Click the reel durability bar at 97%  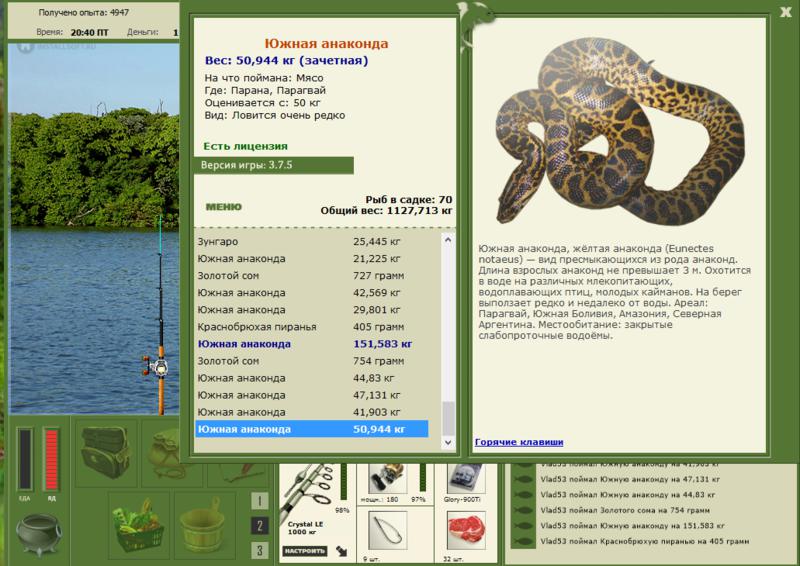click(x=422, y=478)
